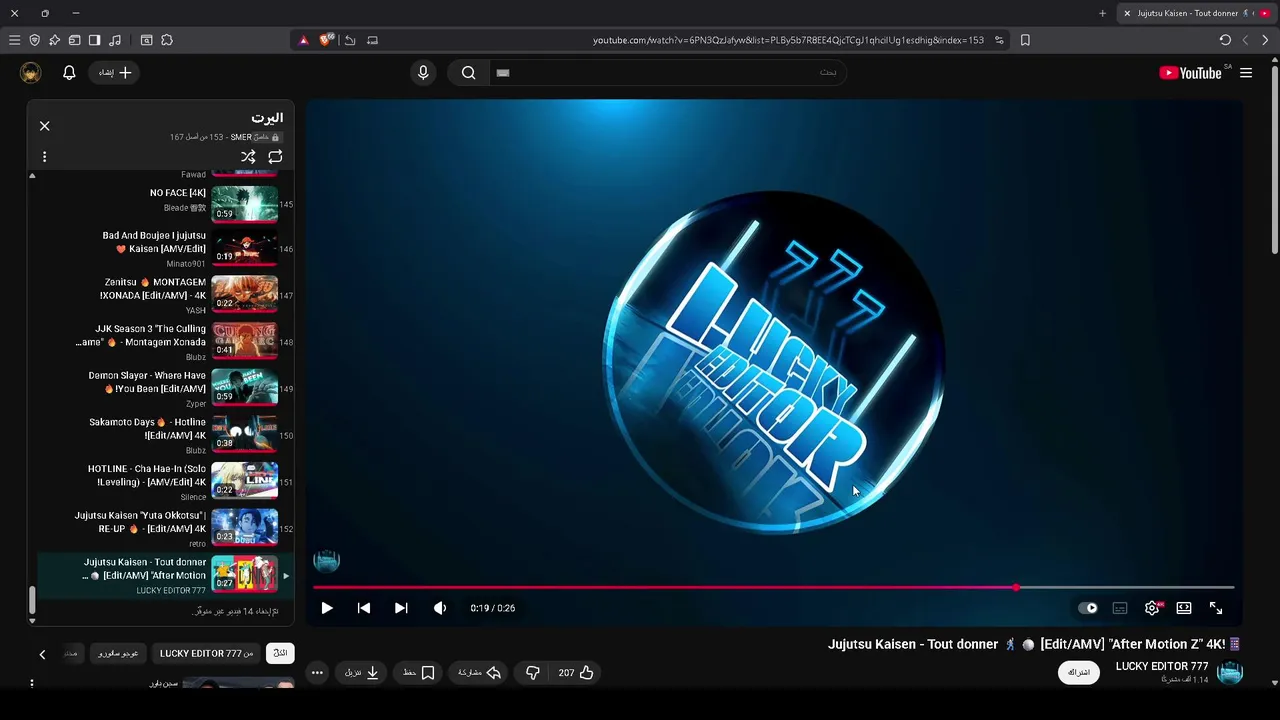Viewport: 1280px width, 720px height.
Task: Open Yuta Okkotsu RE-UP playlist item
Action: [165, 529]
